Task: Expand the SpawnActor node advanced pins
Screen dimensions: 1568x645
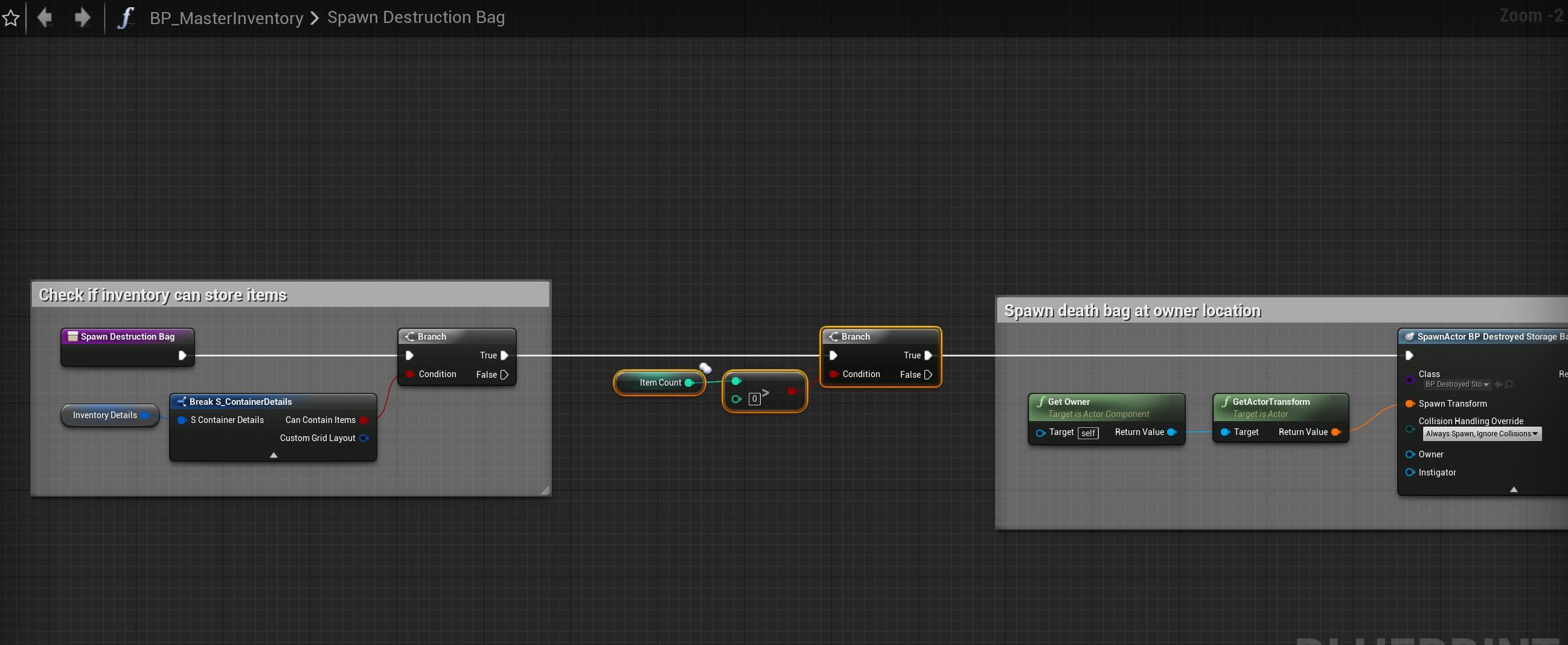Action: click(x=1513, y=489)
